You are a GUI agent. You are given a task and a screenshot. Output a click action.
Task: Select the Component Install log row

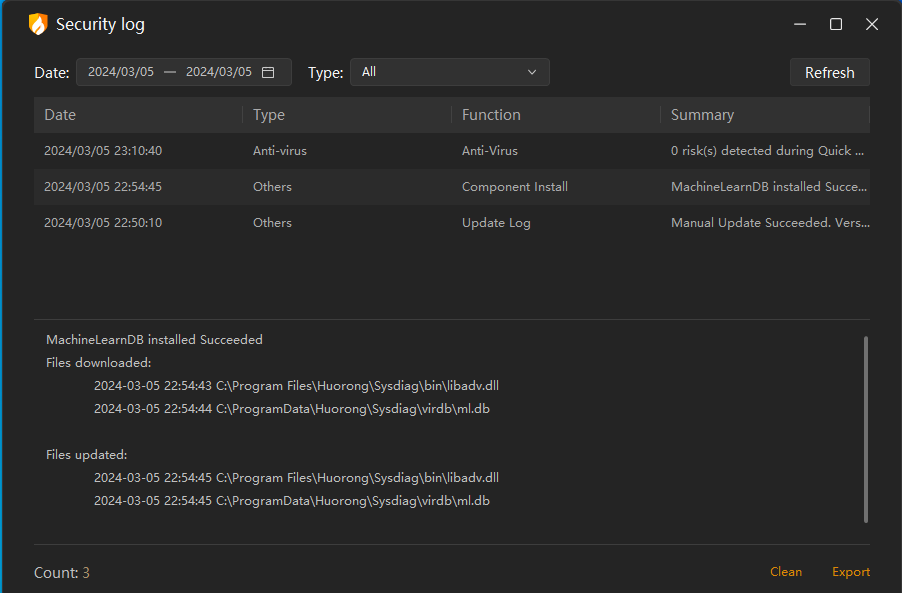click(x=451, y=187)
